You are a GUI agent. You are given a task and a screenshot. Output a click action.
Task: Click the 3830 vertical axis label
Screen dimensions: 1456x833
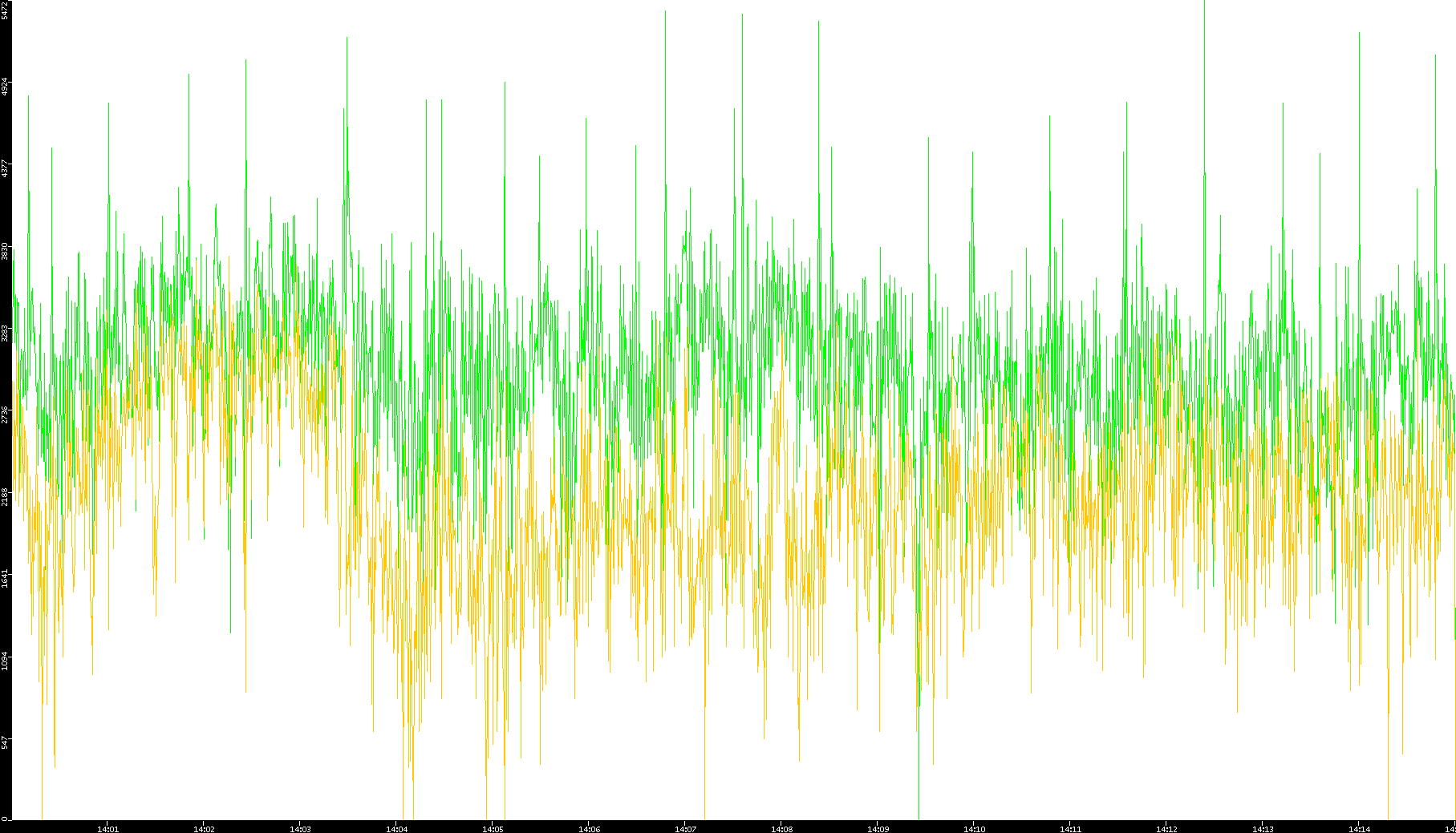(x=6, y=251)
